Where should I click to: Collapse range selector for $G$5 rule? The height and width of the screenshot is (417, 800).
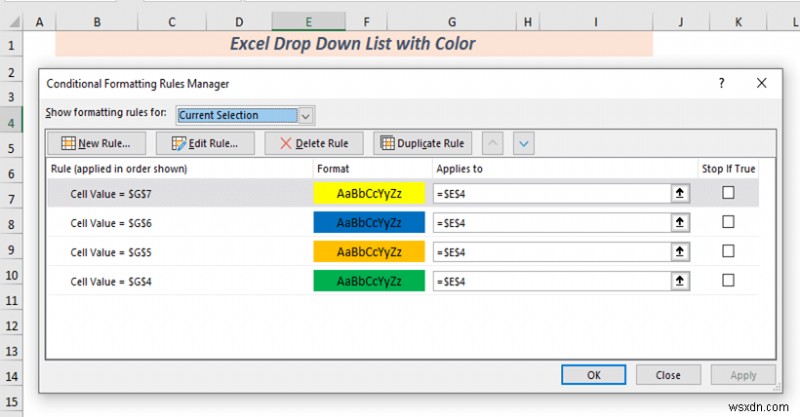[680, 252]
